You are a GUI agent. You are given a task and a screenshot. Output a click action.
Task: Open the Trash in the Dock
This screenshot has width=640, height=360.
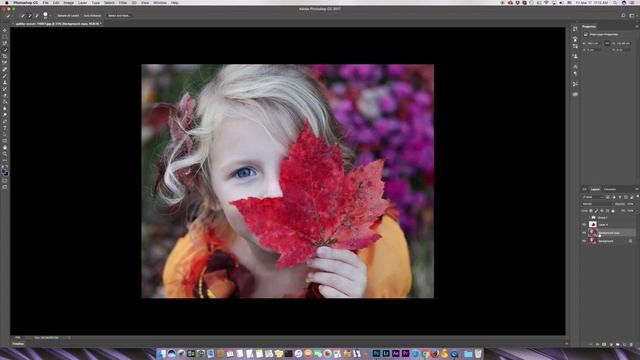pyautogui.click(x=478, y=353)
